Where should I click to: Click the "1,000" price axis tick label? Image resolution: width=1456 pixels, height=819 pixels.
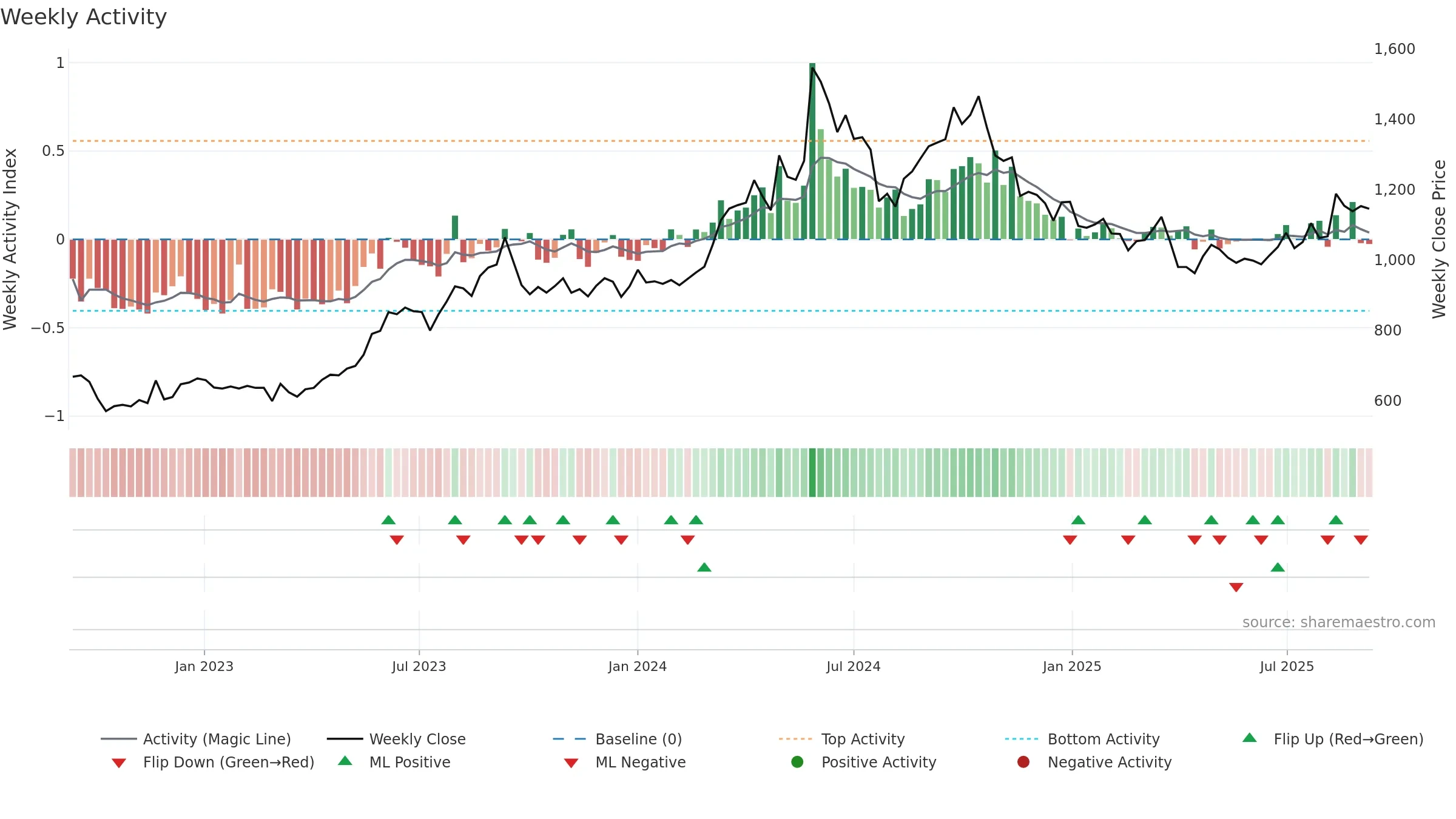point(1395,260)
